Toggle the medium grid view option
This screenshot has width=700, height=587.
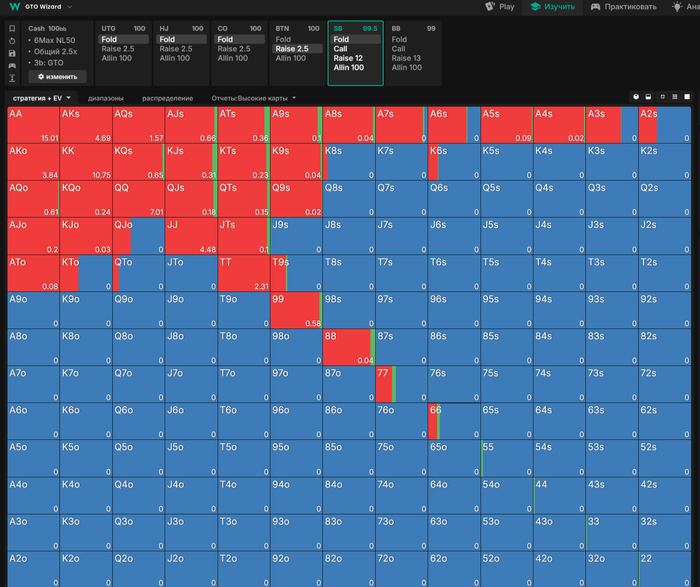[675, 97]
